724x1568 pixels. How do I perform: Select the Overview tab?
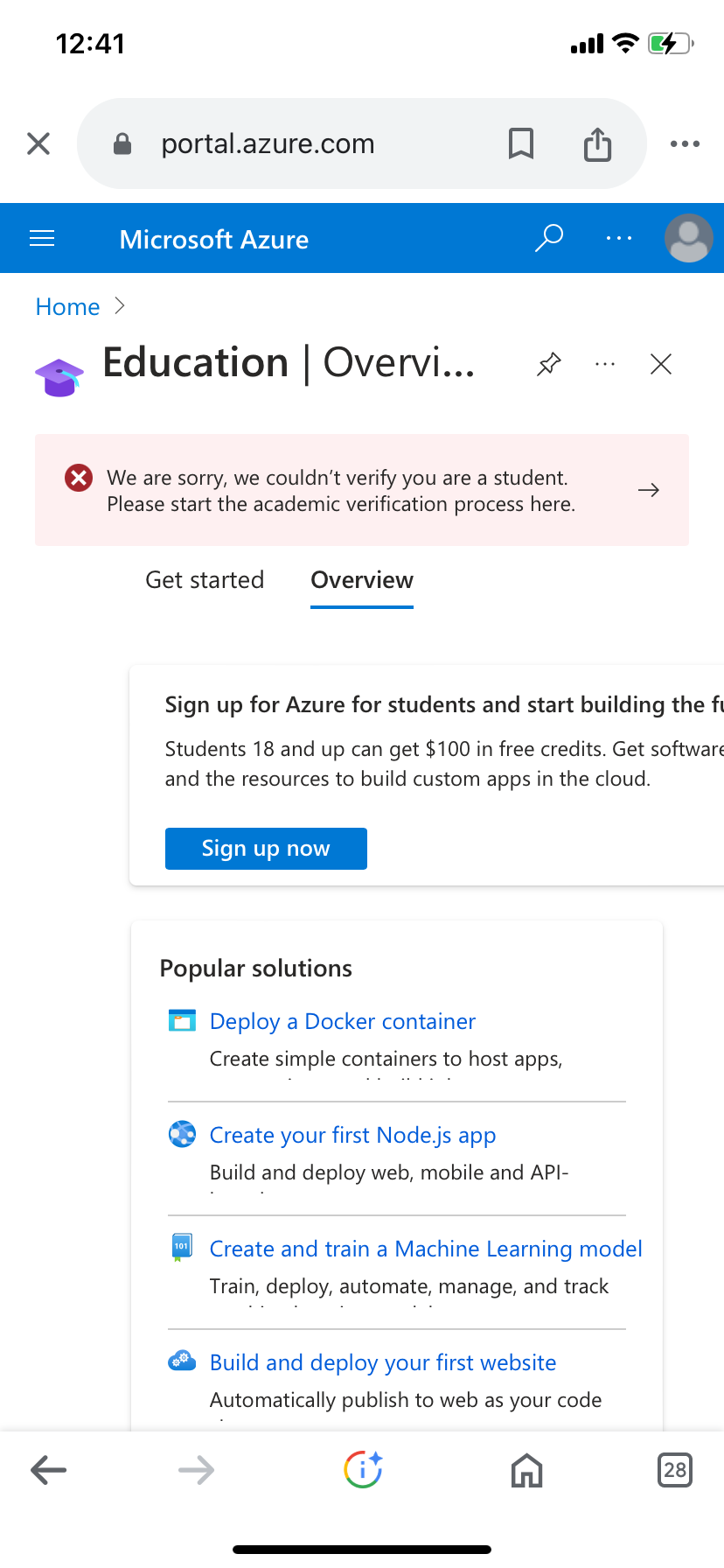362,580
